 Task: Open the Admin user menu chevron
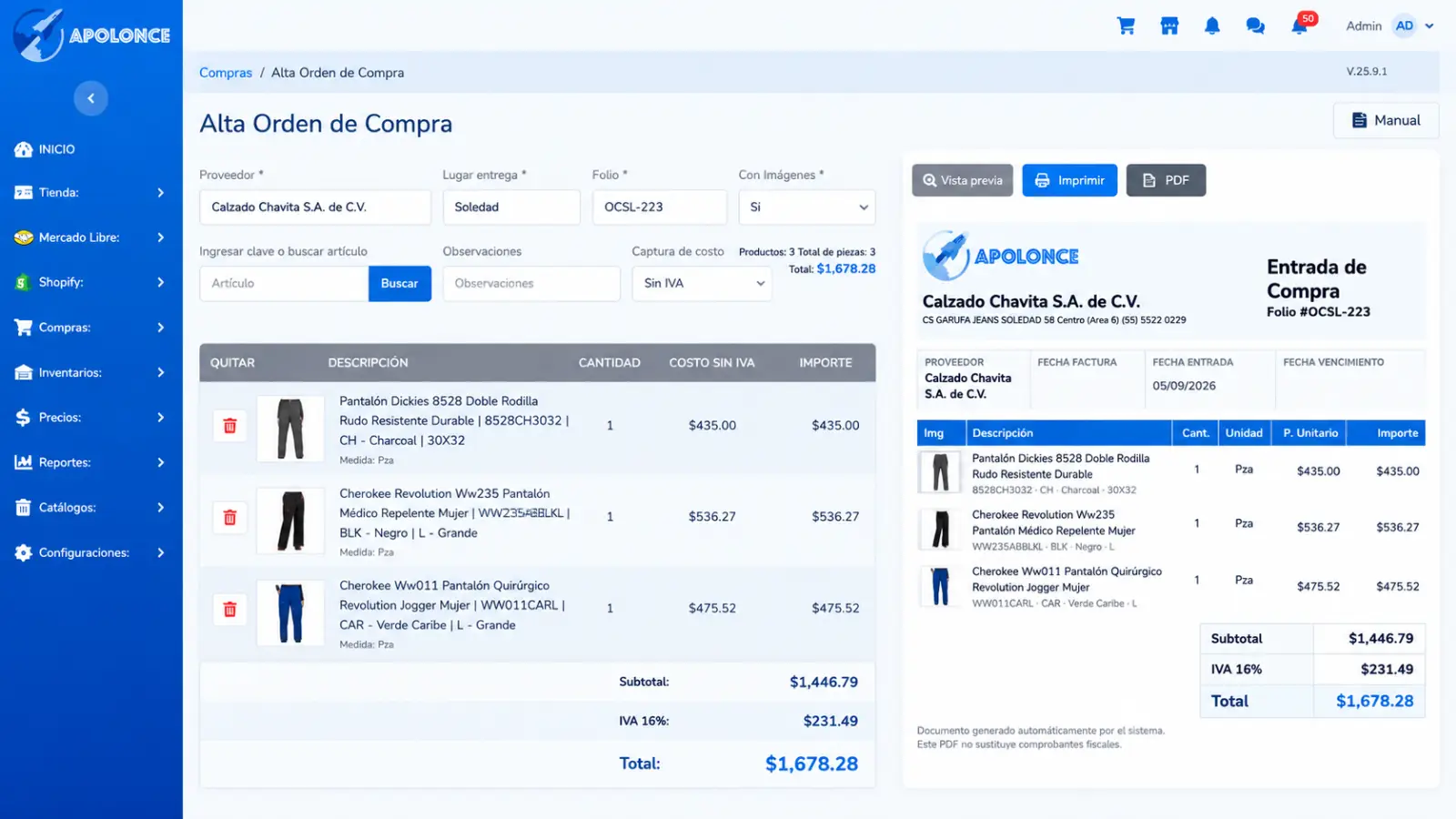coord(1430,26)
